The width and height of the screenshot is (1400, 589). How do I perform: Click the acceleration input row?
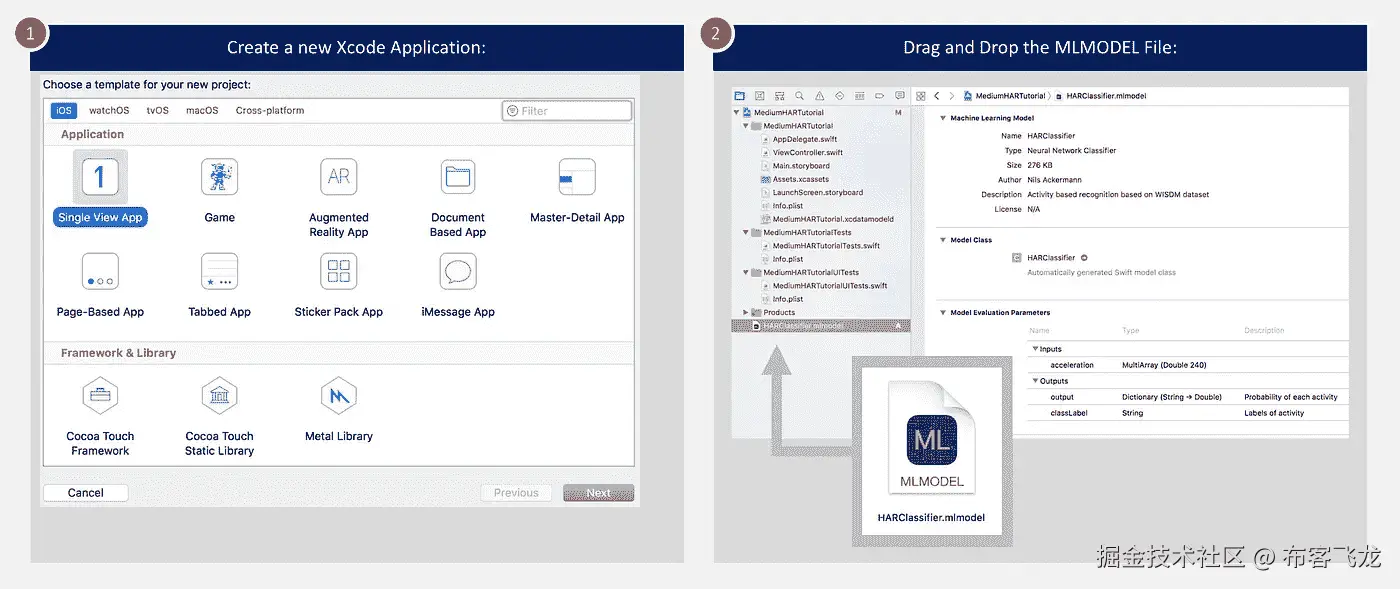point(1186,365)
